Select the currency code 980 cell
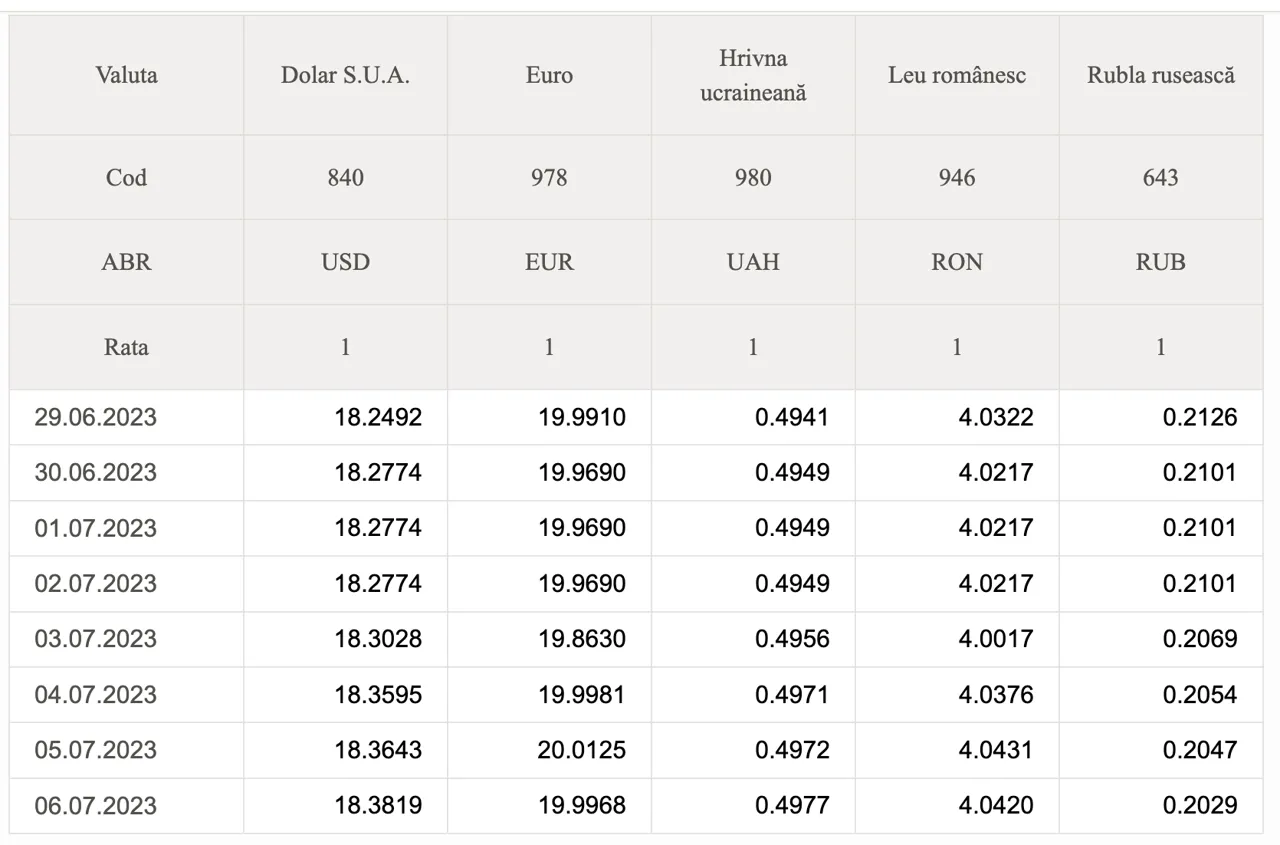1280x845 pixels. coord(753,177)
